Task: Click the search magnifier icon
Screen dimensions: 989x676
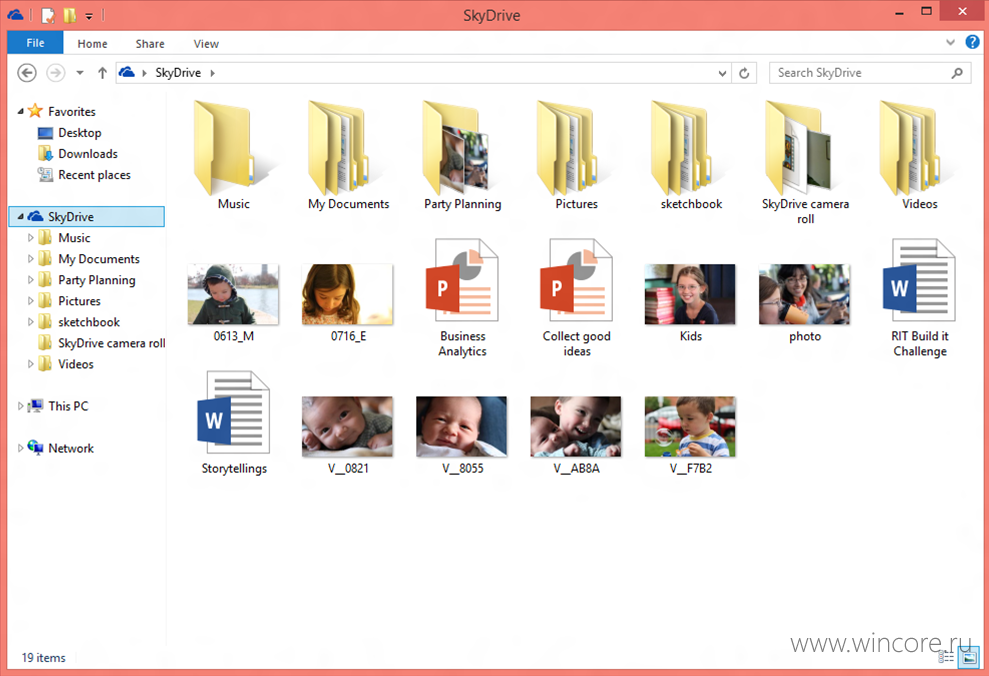Action: 957,73
